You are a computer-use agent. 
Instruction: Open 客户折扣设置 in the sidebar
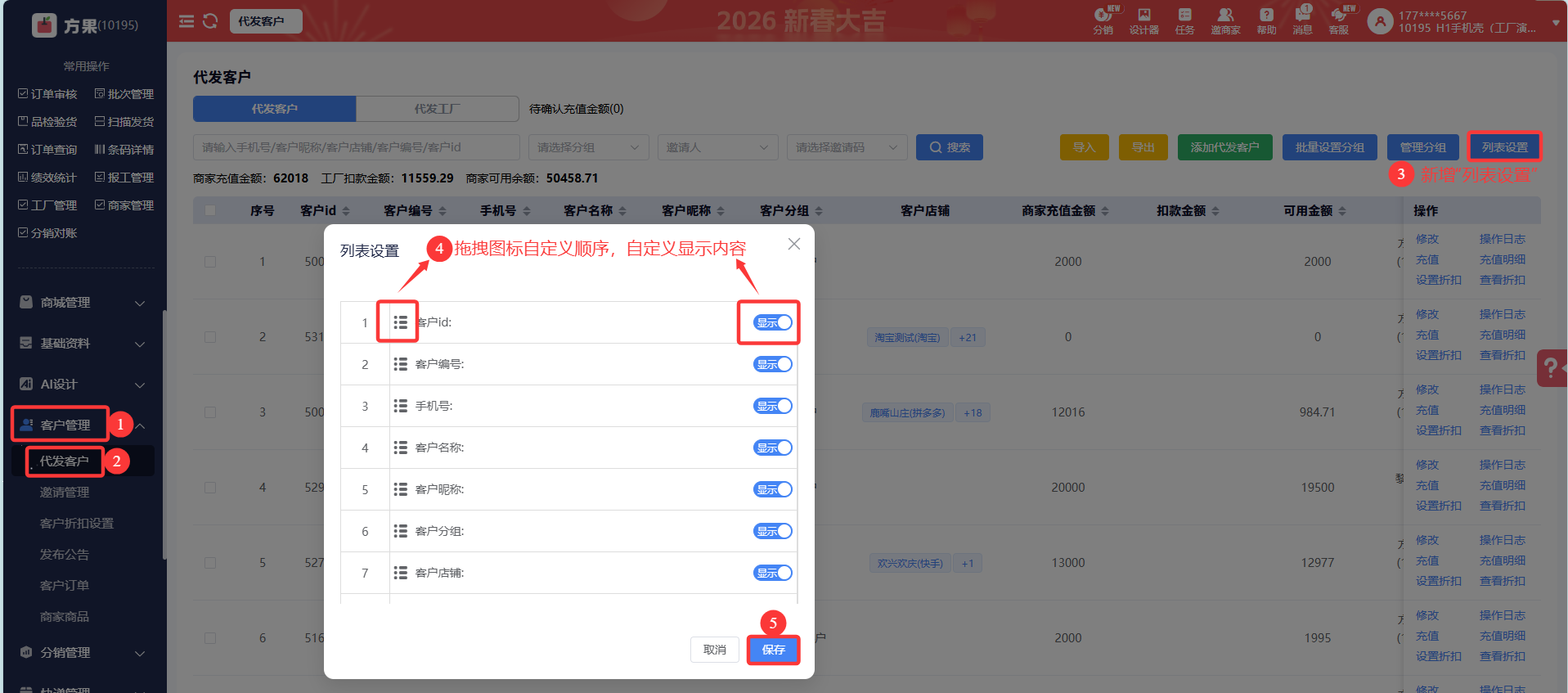tap(77, 524)
